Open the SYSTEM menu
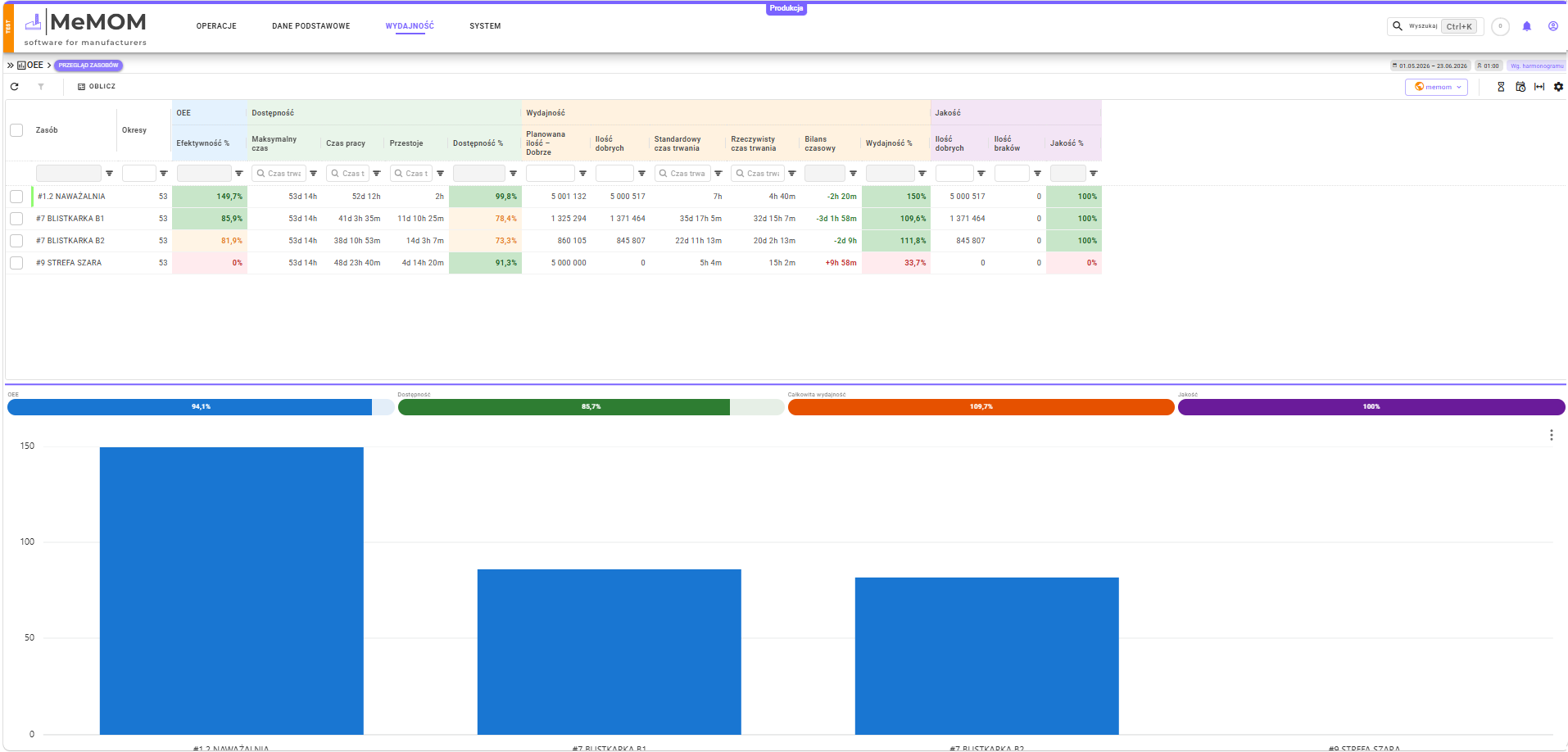Screen dimensions: 1568x752 (485, 26)
